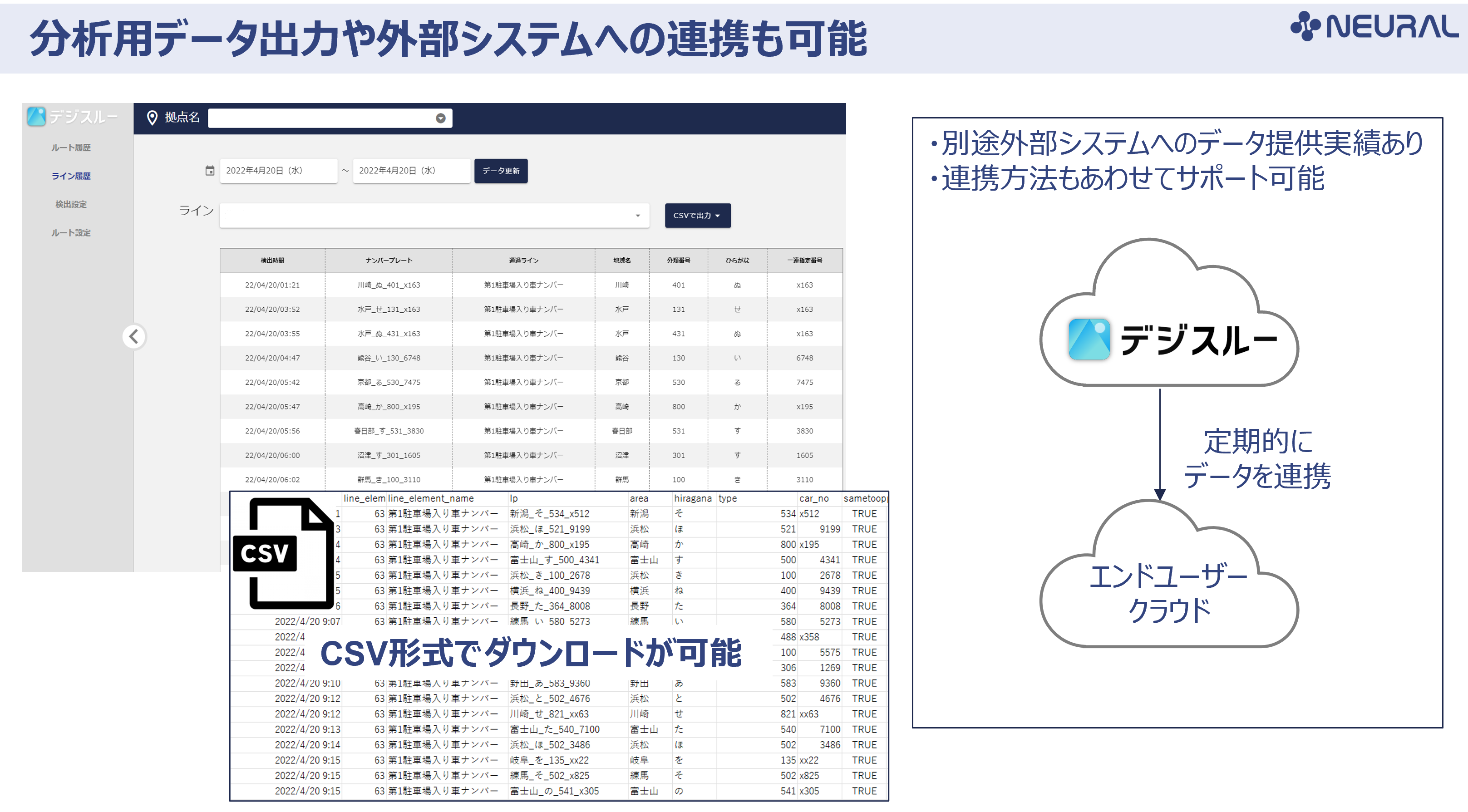Click the 通過ライン column header

click(x=524, y=261)
